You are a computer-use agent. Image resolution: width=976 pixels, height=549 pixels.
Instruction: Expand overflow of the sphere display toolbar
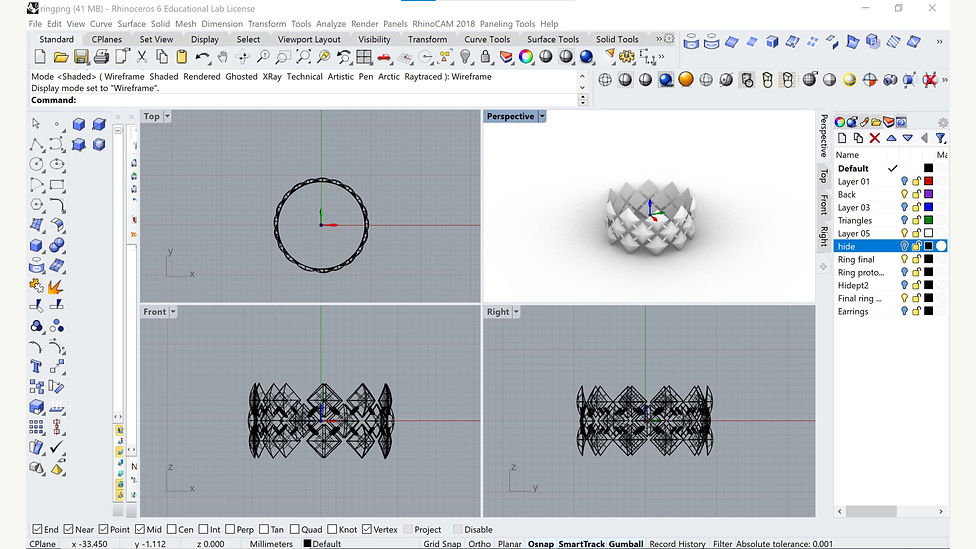[945, 80]
